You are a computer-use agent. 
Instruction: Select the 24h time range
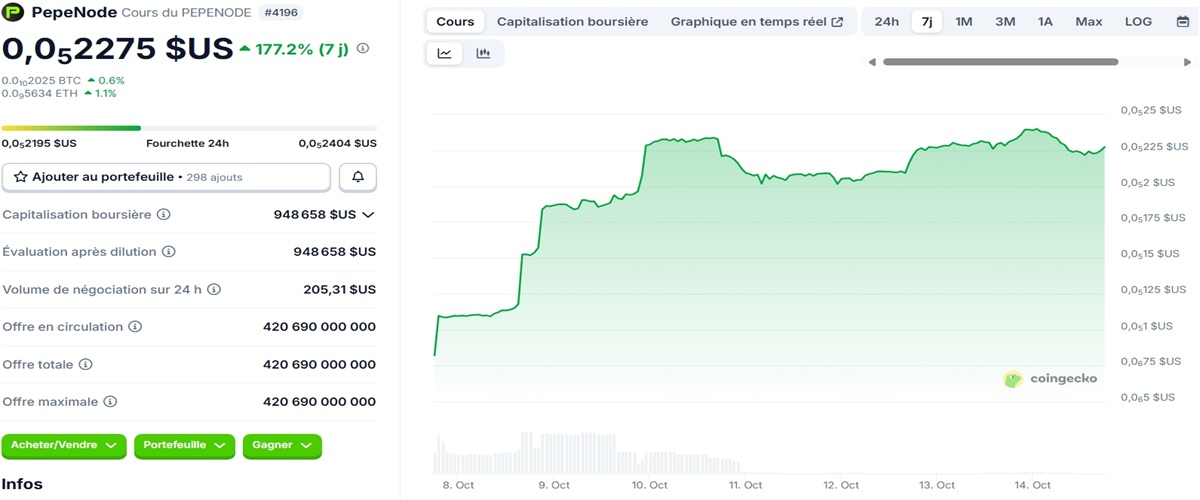(x=886, y=22)
